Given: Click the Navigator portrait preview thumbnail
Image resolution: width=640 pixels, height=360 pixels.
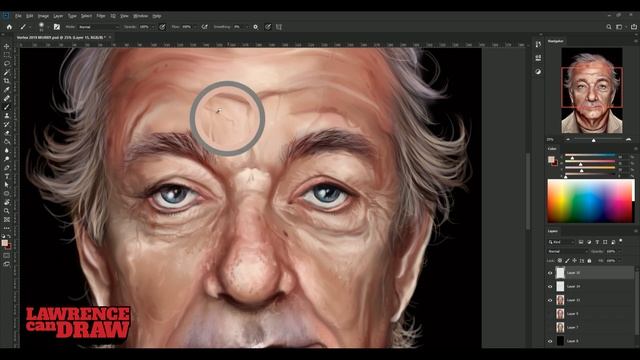Looking at the screenshot, I should click(x=592, y=91).
